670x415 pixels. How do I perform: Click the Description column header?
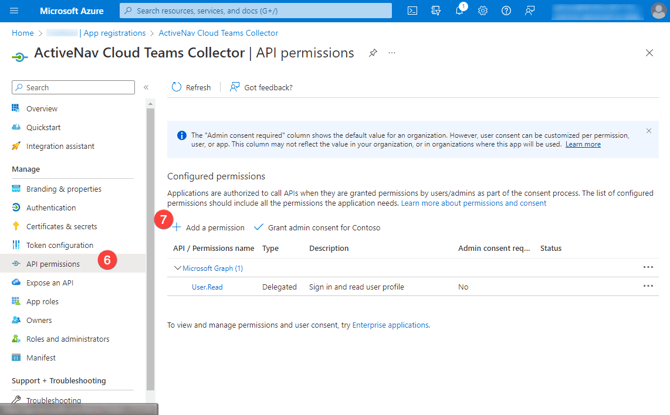tap(329, 248)
